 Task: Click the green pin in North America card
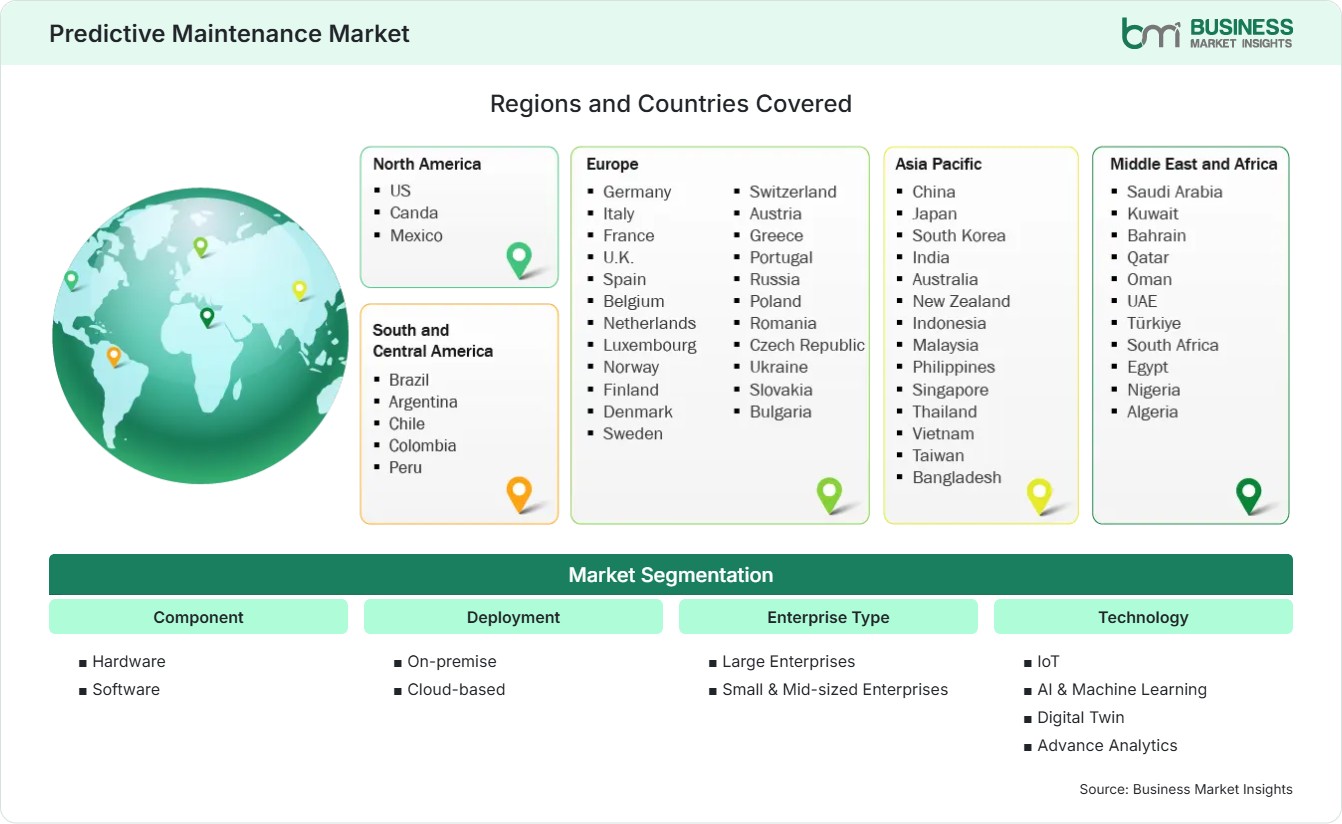click(519, 259)
